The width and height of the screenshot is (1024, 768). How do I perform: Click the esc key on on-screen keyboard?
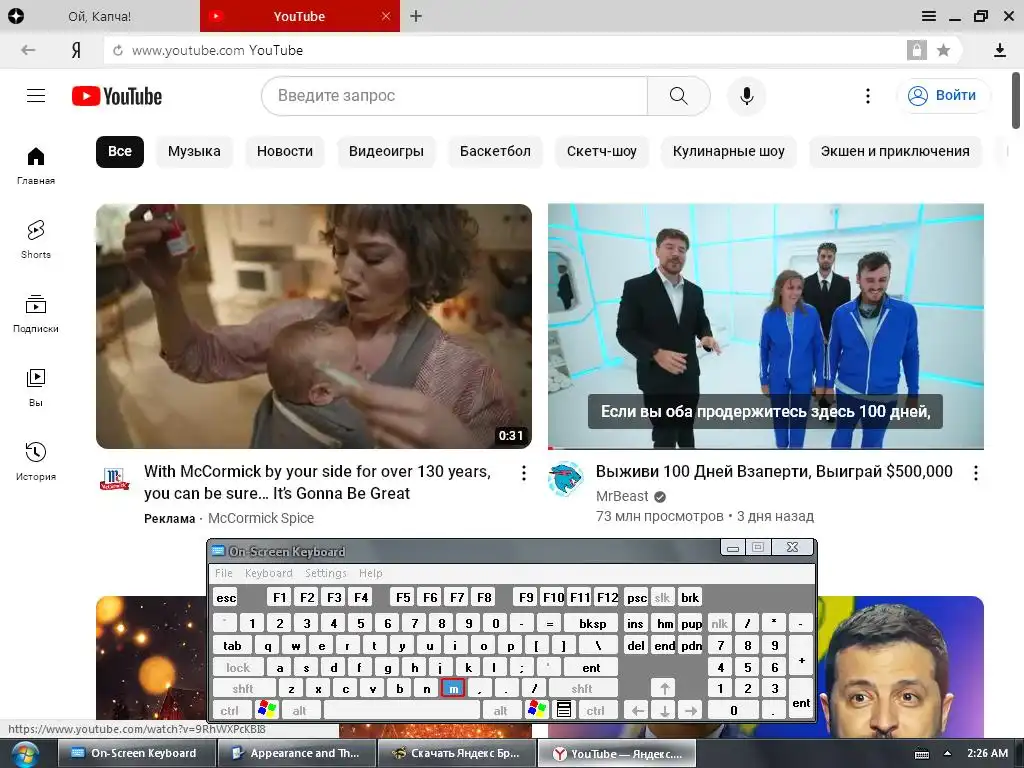coord(226,598)
